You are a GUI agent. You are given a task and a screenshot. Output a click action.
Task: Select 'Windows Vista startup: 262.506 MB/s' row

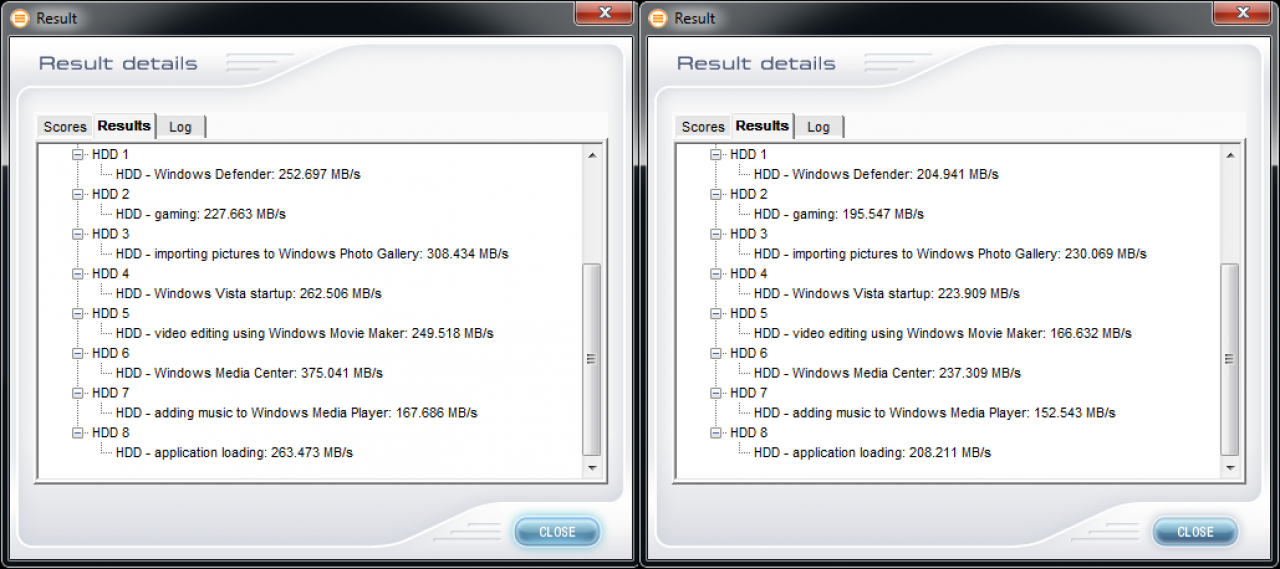click(248, 294)
